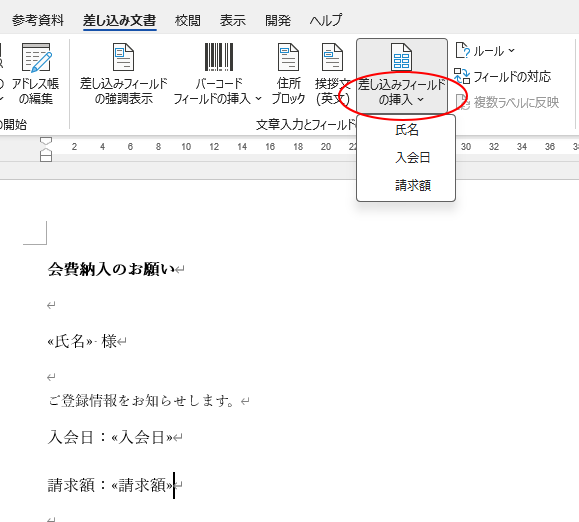Click the 請求額： label text in document
Viewport: 579px width, 522px height.
point(78,485)
